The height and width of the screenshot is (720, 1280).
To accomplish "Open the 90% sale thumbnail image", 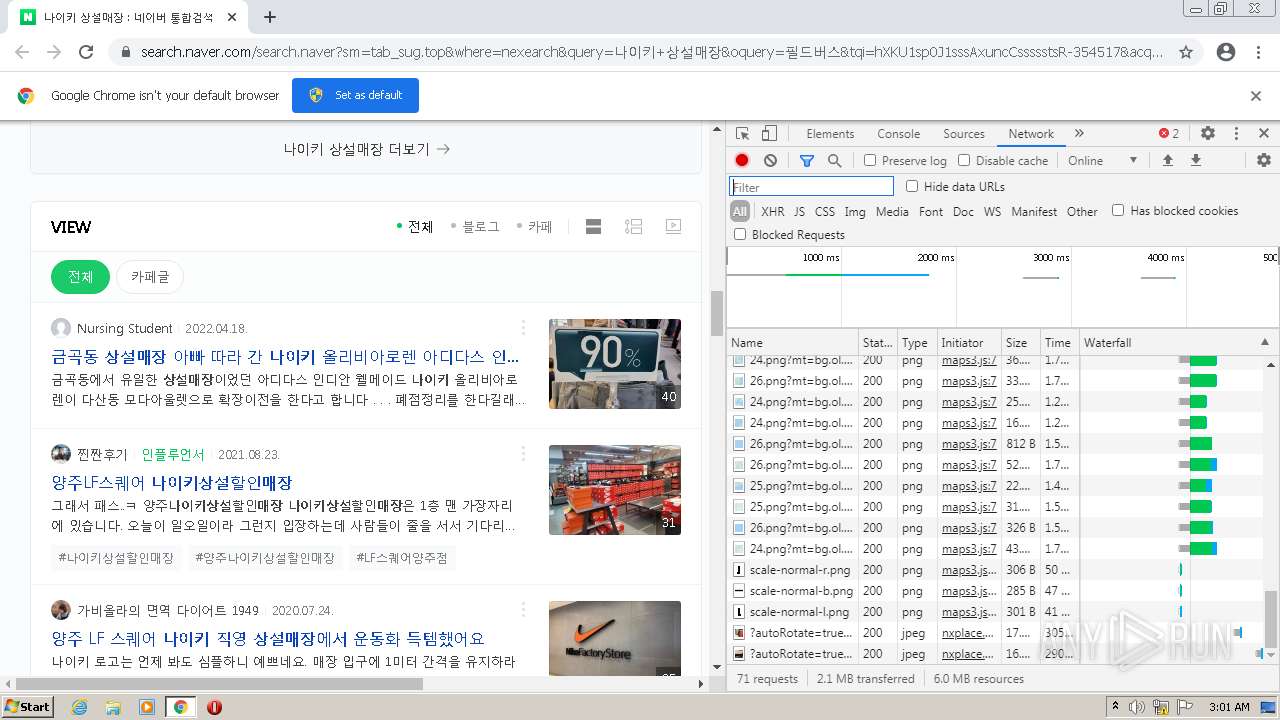I will pos(615,364).
